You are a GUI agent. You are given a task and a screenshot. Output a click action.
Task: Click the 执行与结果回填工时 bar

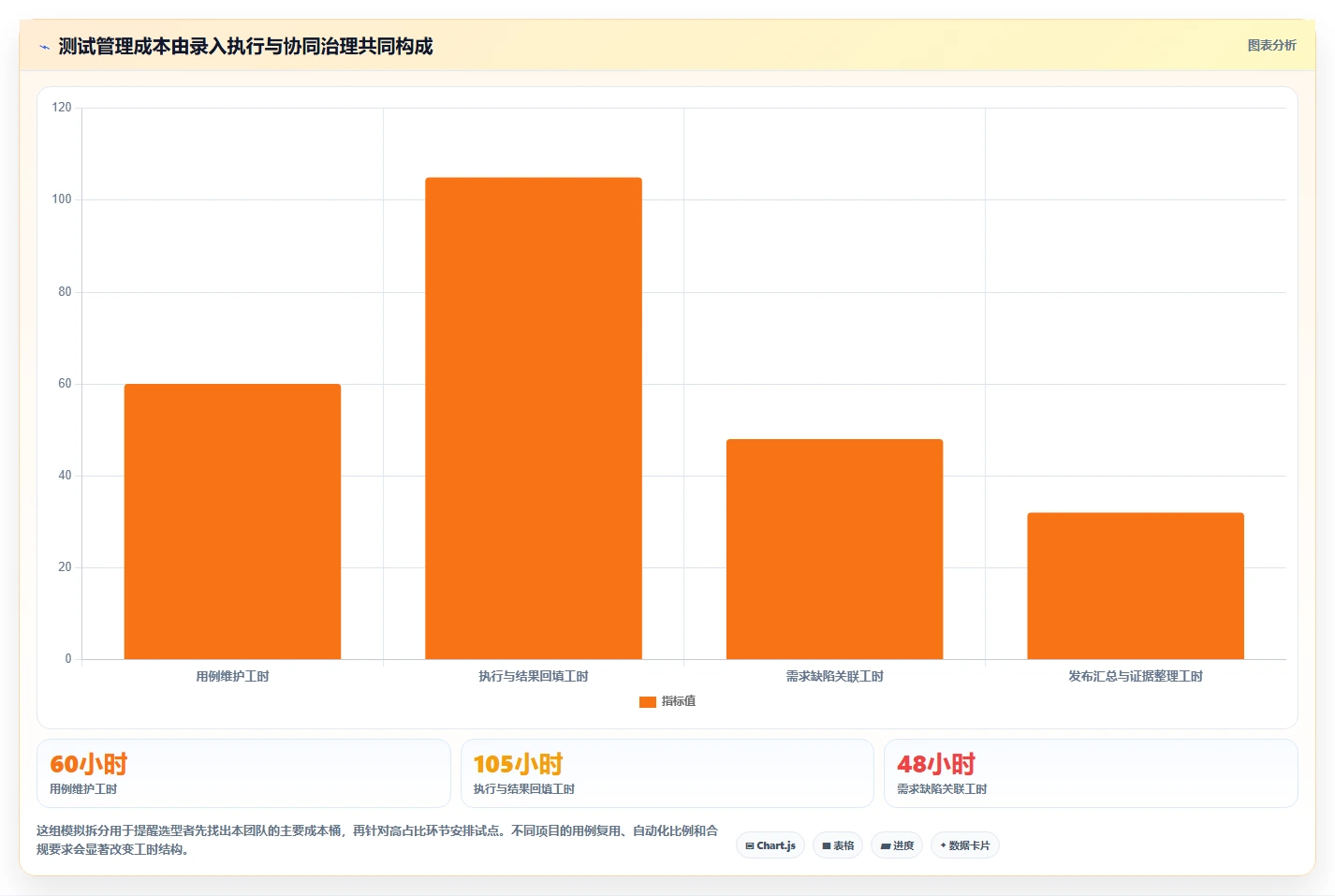coord(534,419)
